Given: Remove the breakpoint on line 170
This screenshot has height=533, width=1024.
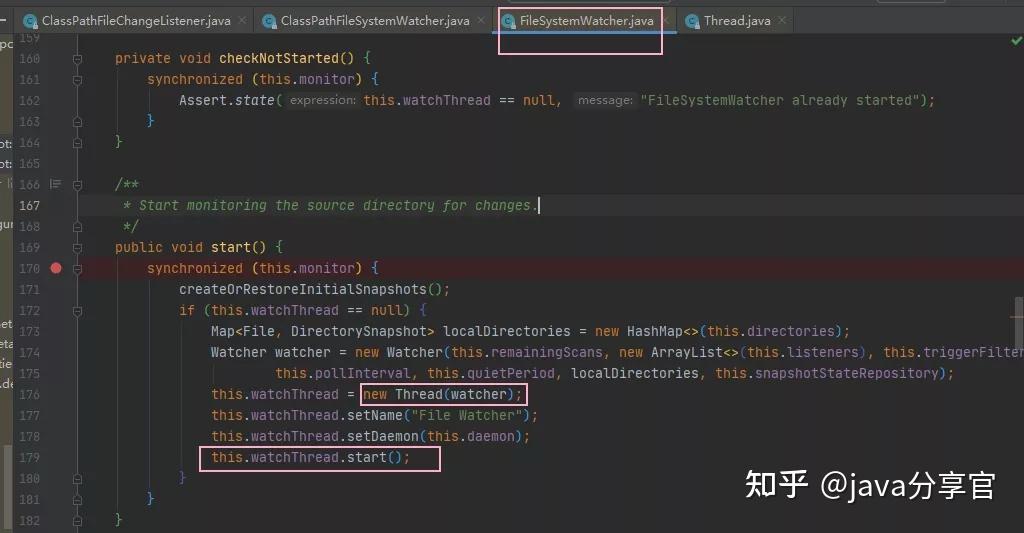Looking at the screenshot, I should pos(56,268).
